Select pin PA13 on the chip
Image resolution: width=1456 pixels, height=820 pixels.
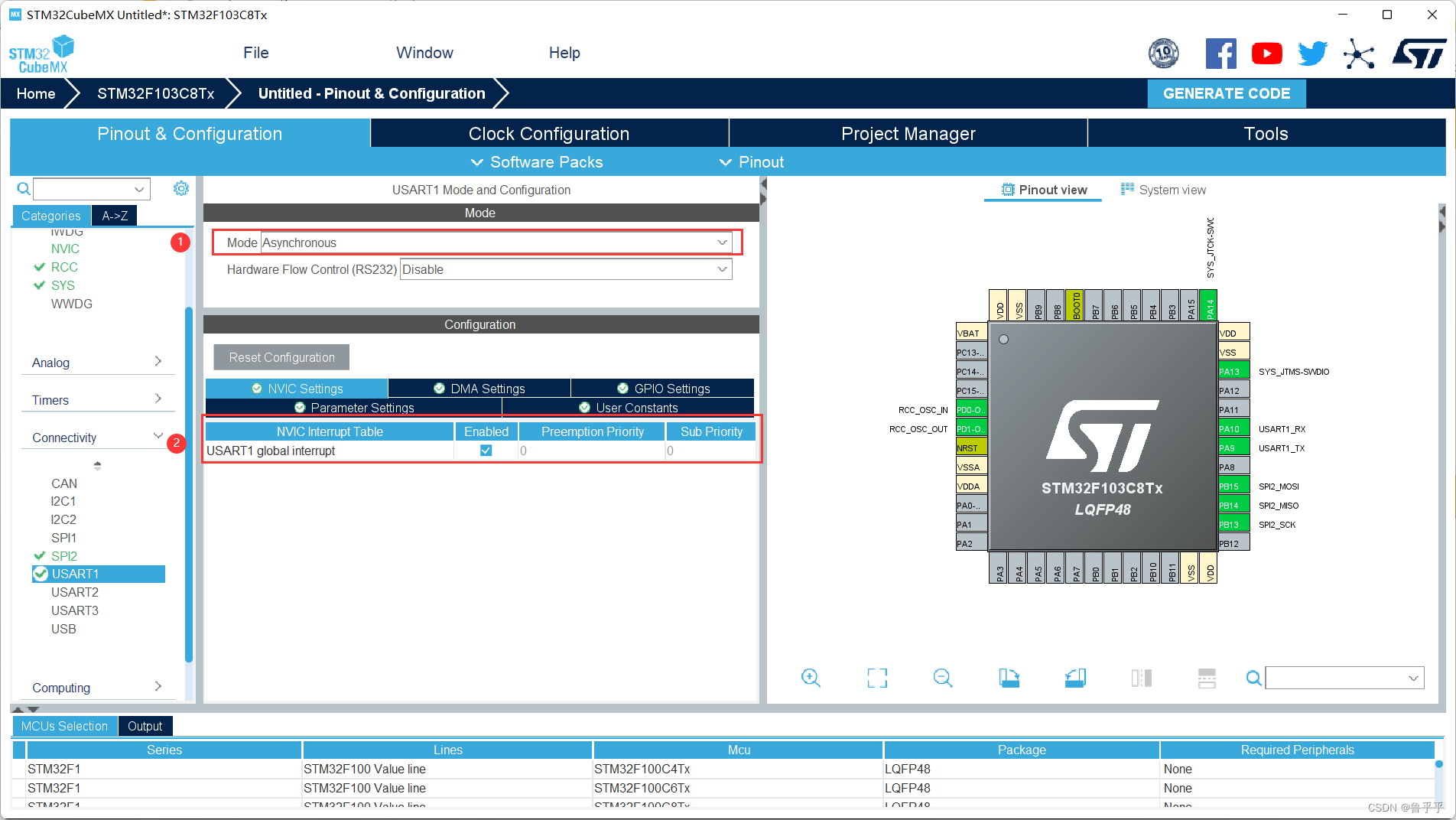click(1233, 371)
